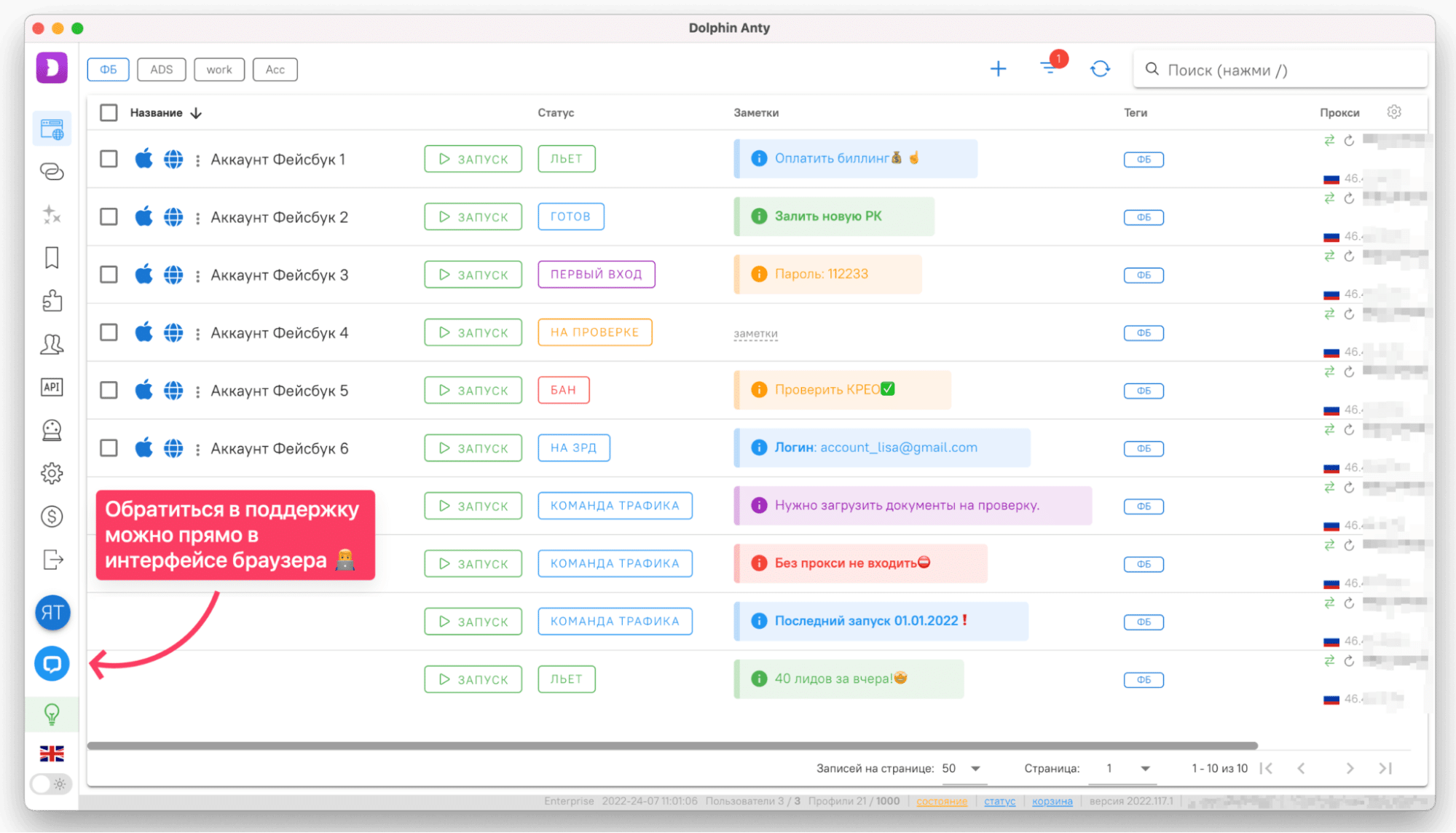The width and height of the screenshot is (1456, 833).
Task: Click the lightbulb icon in sidebar
Action: [x=52, y=714]
